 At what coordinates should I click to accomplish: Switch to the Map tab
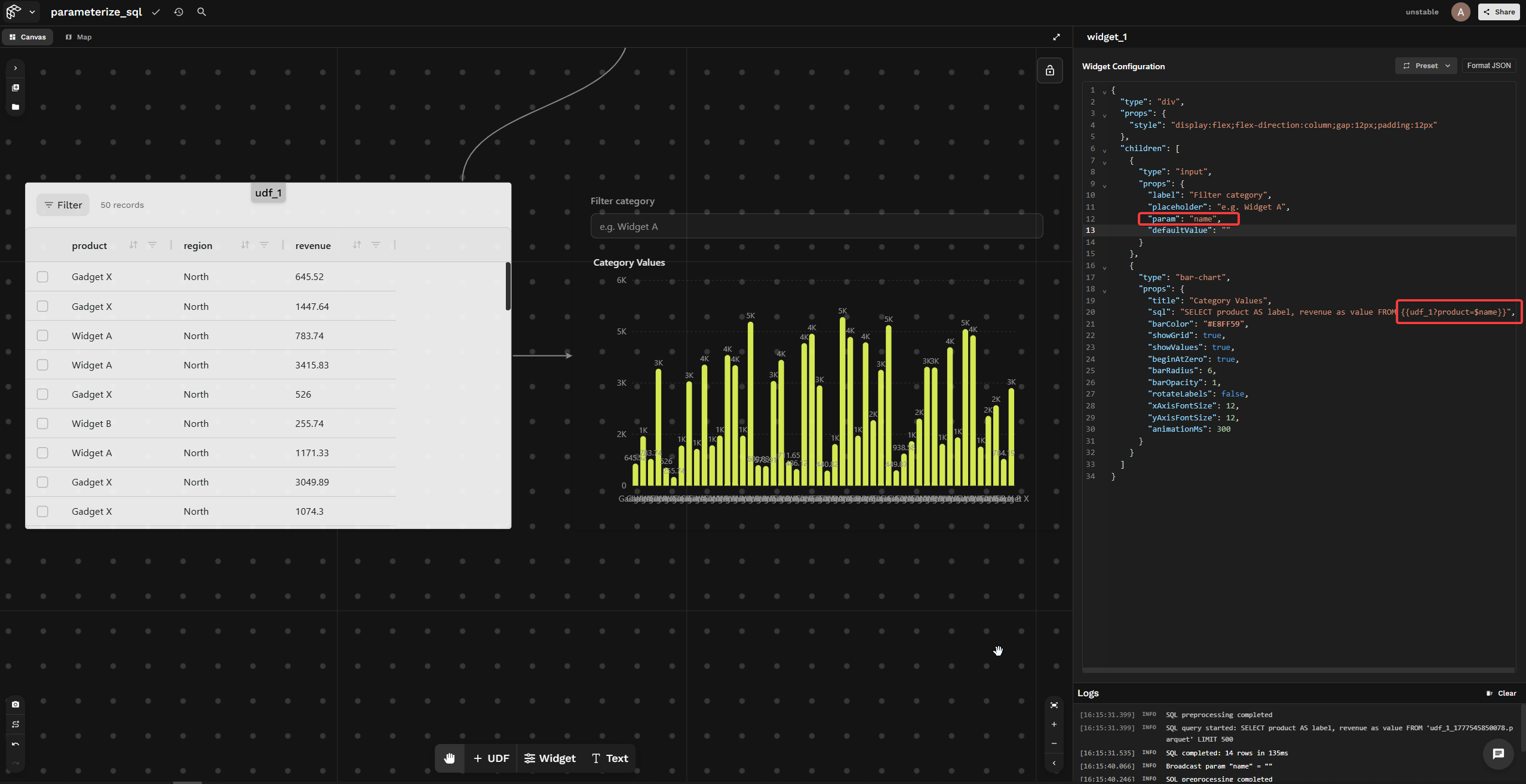click(79, 37)
